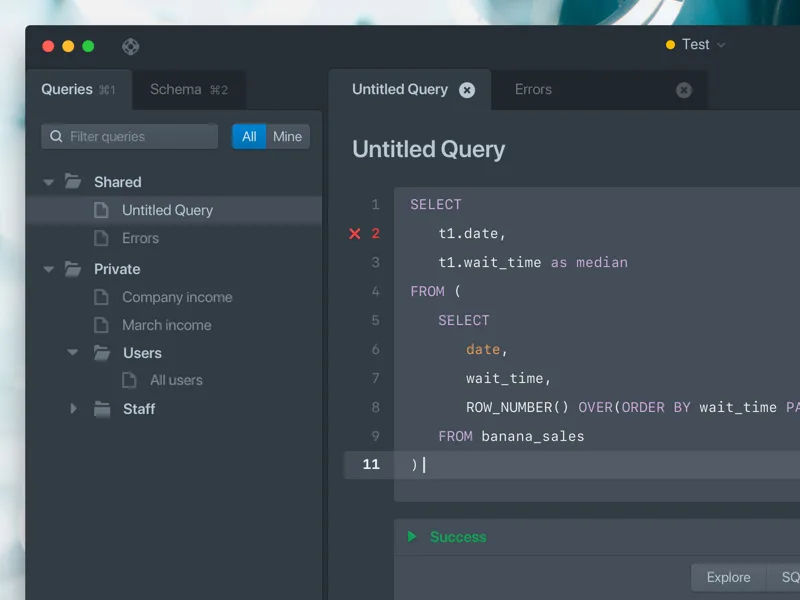Click the Company income file icon
The image size is (800, 600).
[x=101, y=297]
